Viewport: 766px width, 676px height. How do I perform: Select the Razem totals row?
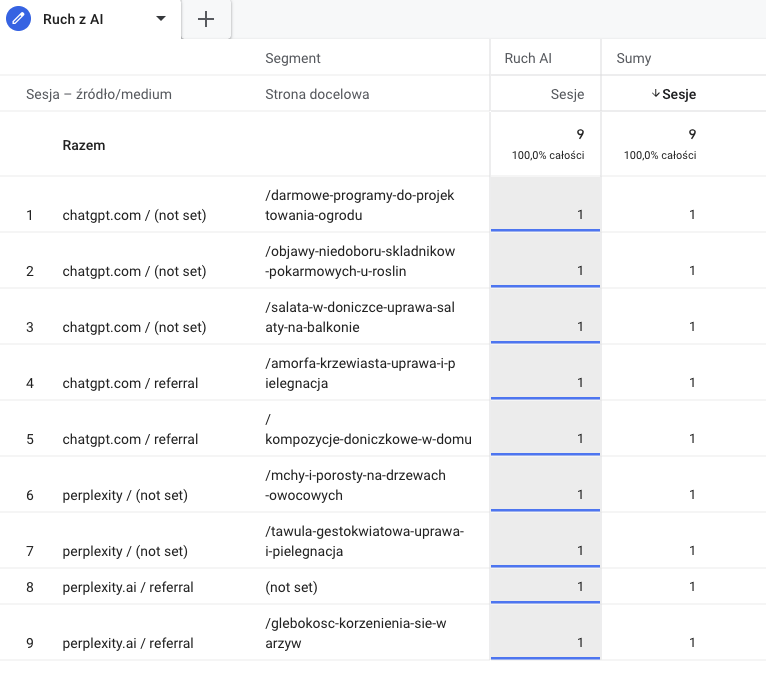[84, 145]
